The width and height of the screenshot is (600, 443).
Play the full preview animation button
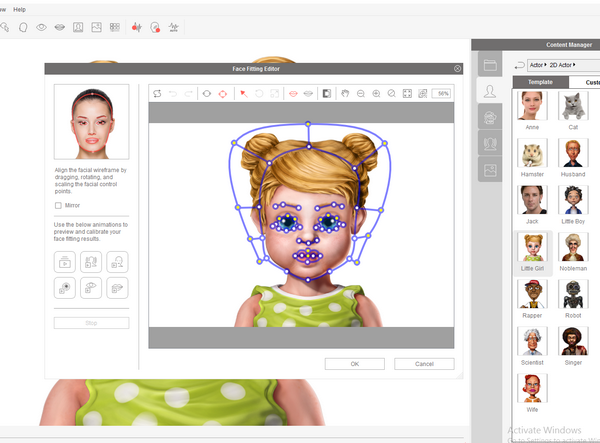click(x=65, y=262)
